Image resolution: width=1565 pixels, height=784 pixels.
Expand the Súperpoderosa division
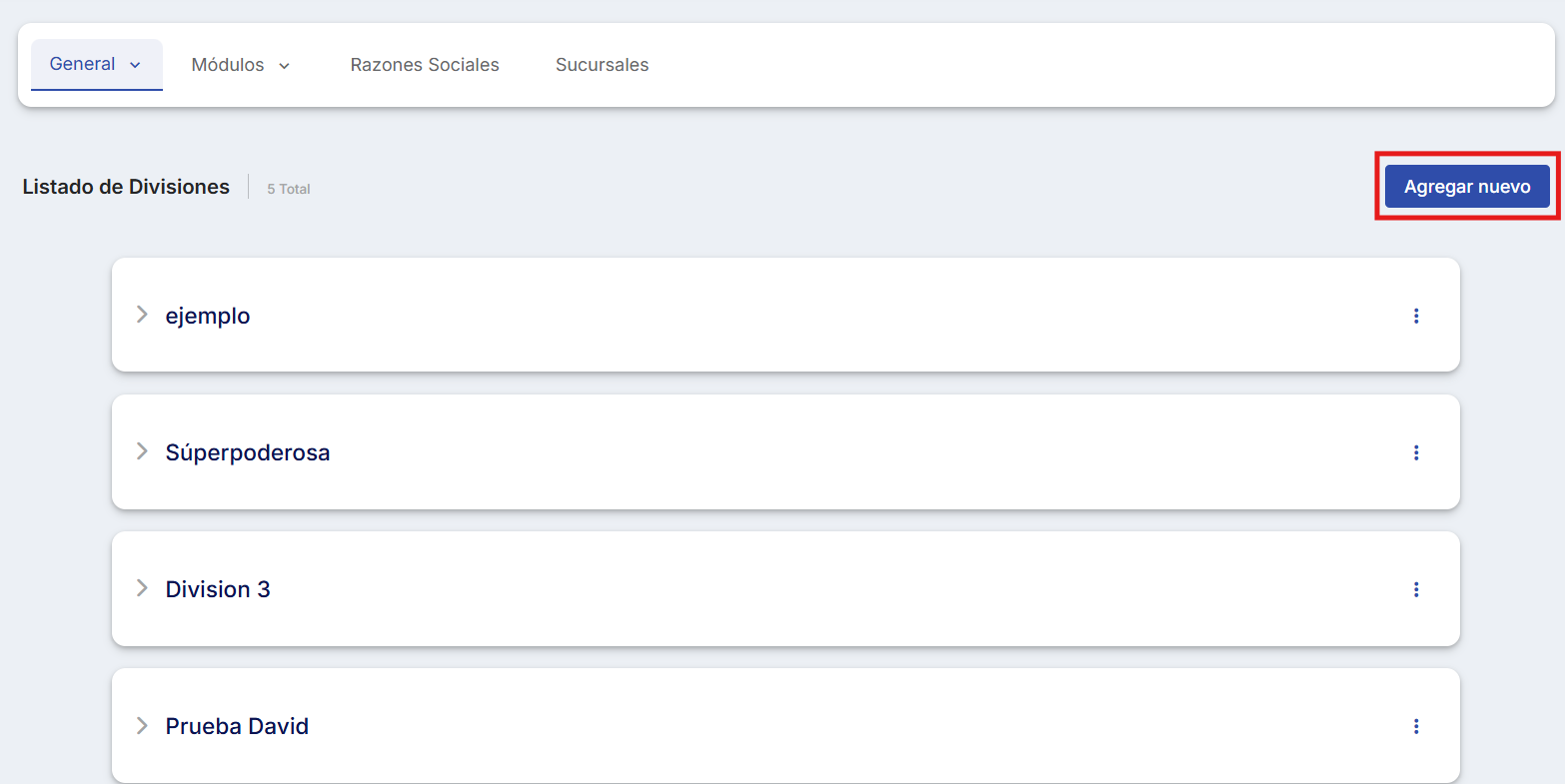click(x=142, y=452)
